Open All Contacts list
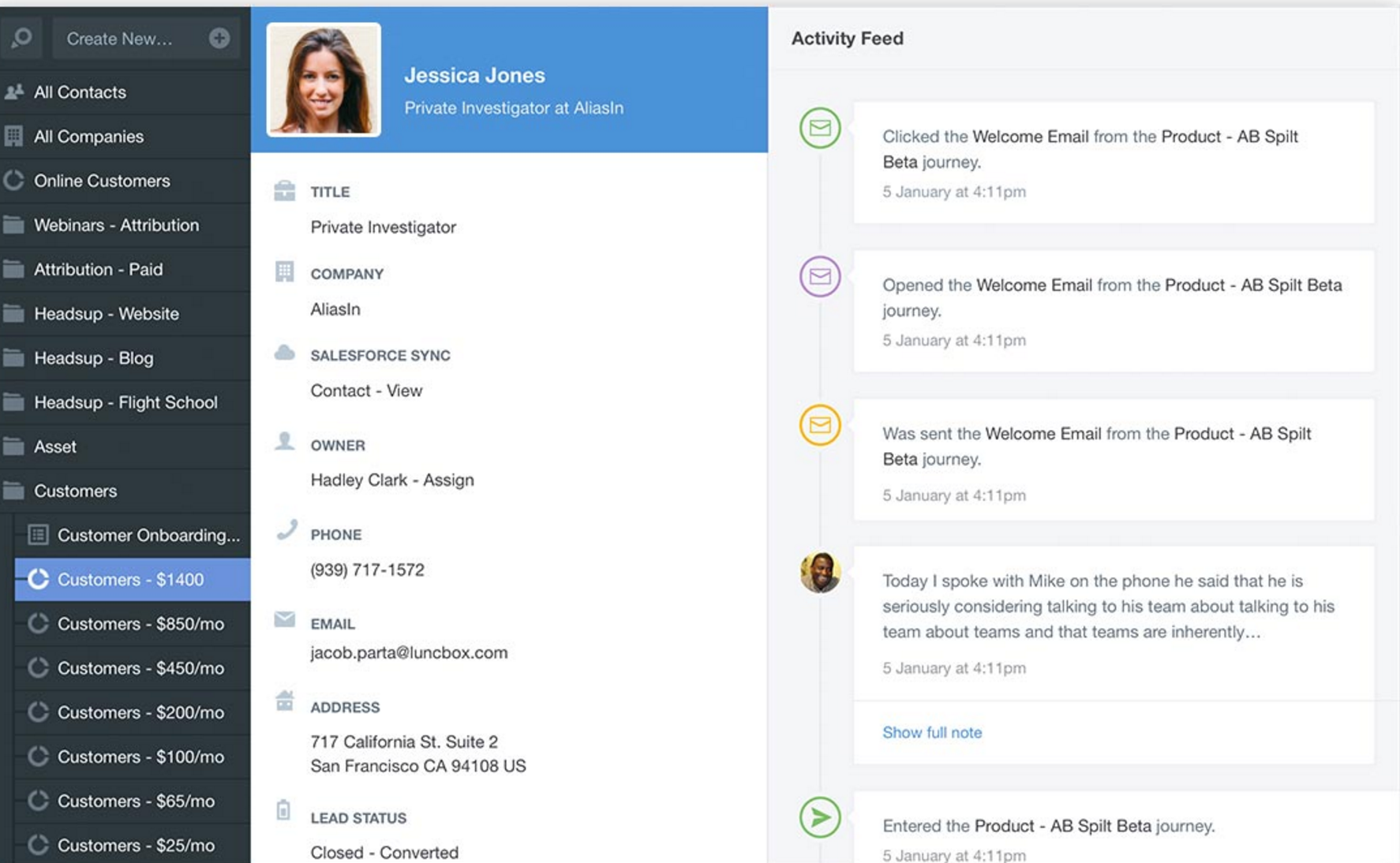1400x863 pixels. click(125, 92)
